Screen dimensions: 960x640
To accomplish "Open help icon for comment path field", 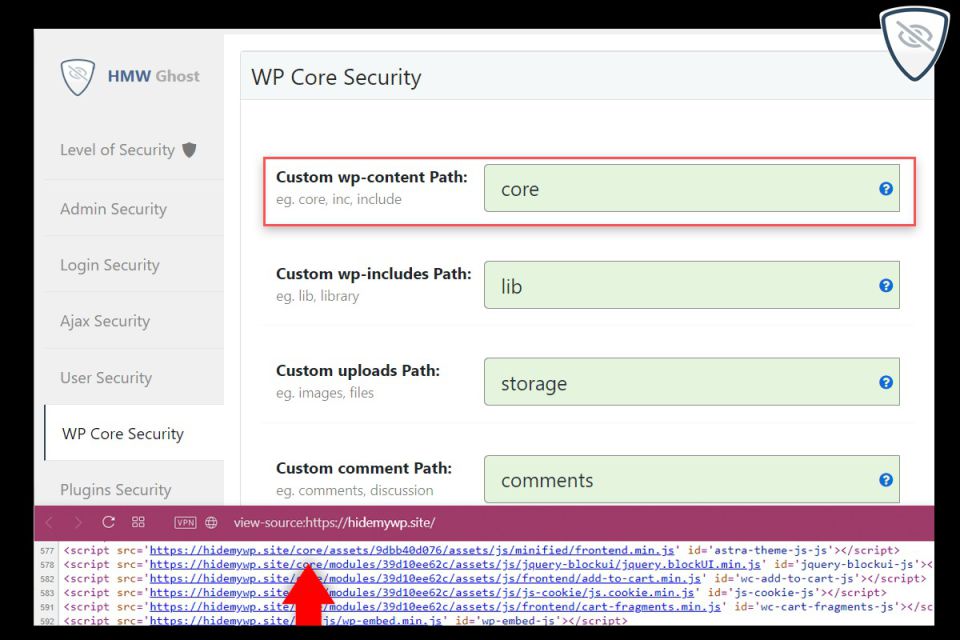I will coord(885,479).
